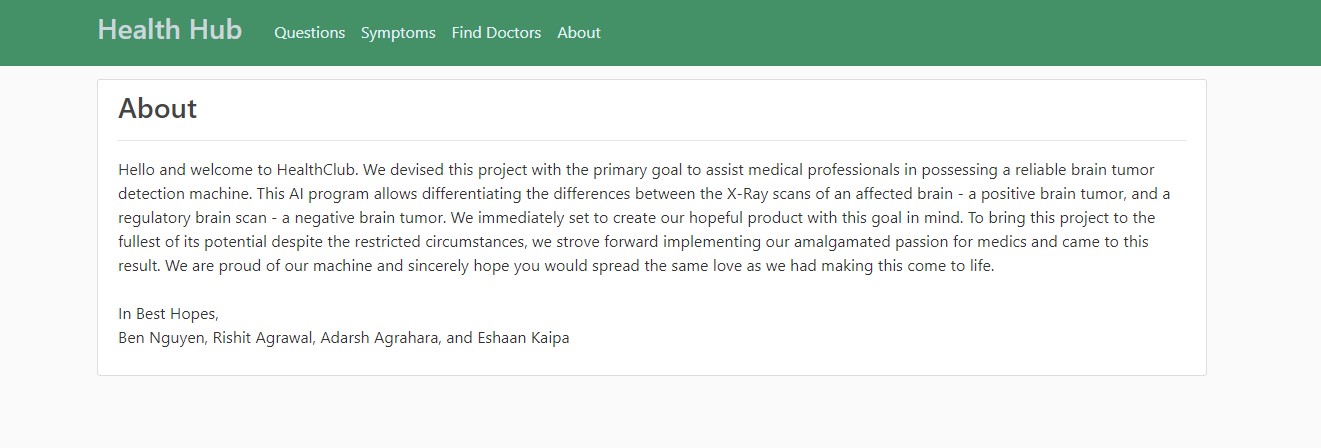Image resolution: width=1321 pixels, height=448 pixels.
Task: Open Find Doctors in navbar
Action: click(x=496, y=33)
